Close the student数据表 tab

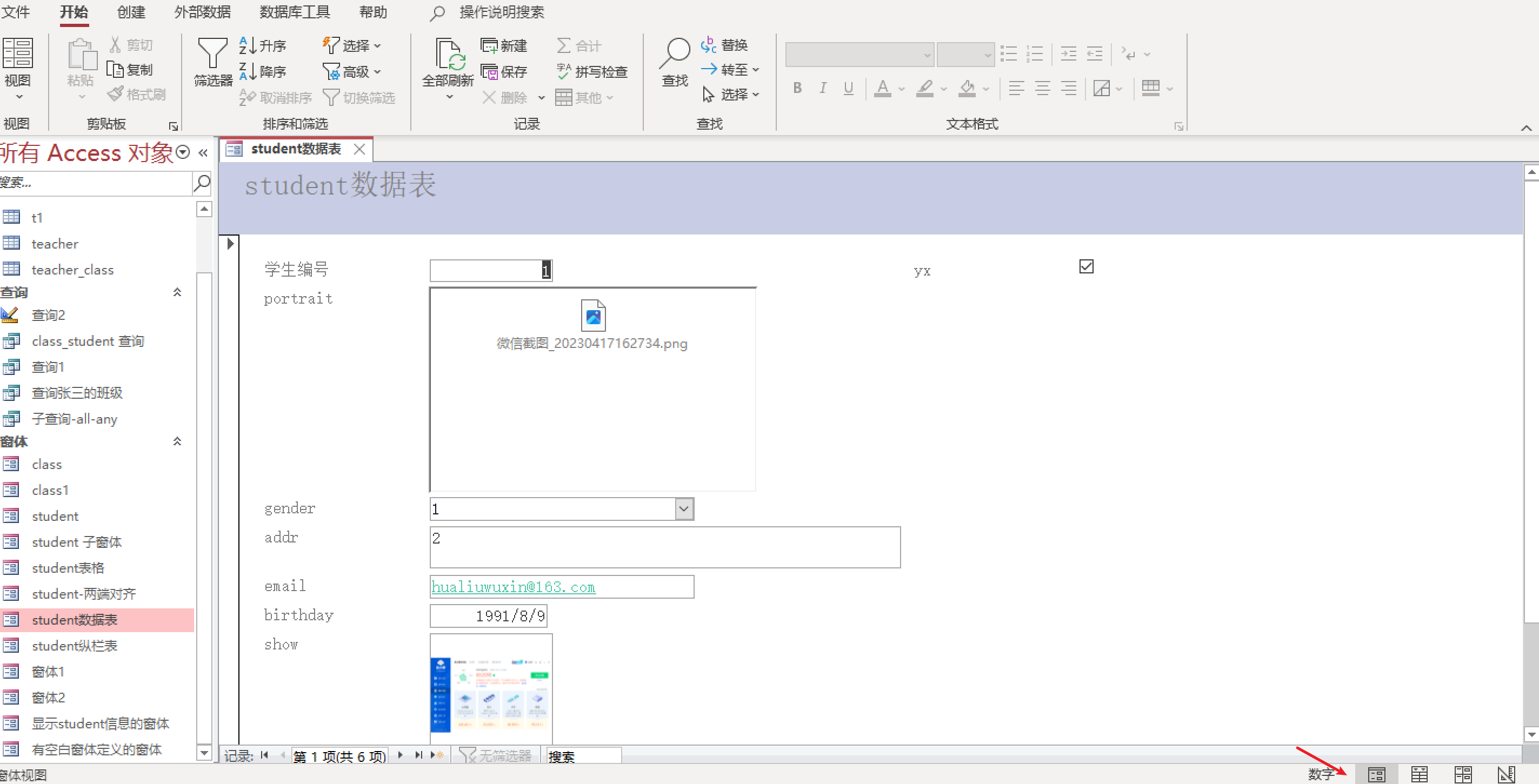click(359, 149)
